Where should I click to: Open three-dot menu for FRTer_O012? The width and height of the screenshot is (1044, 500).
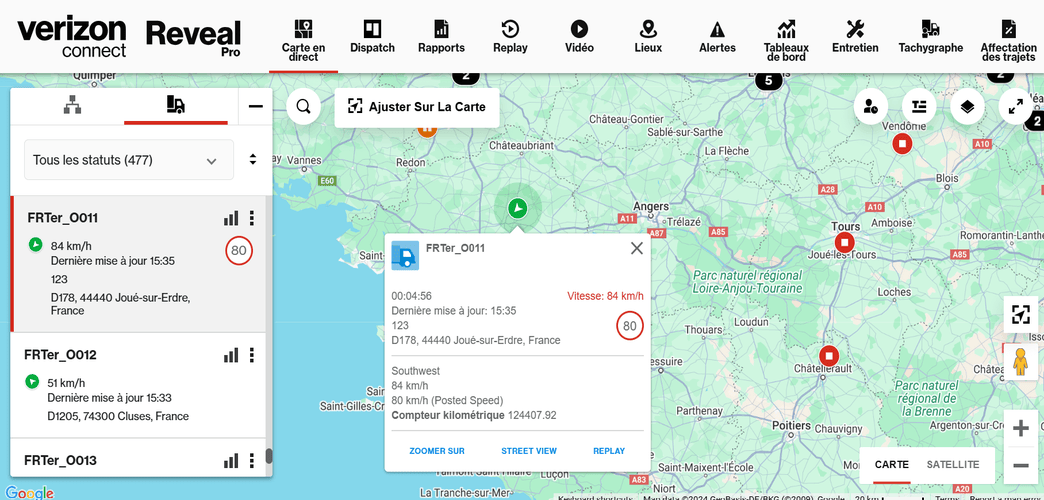pyautogui.click(x=252, y=356)
